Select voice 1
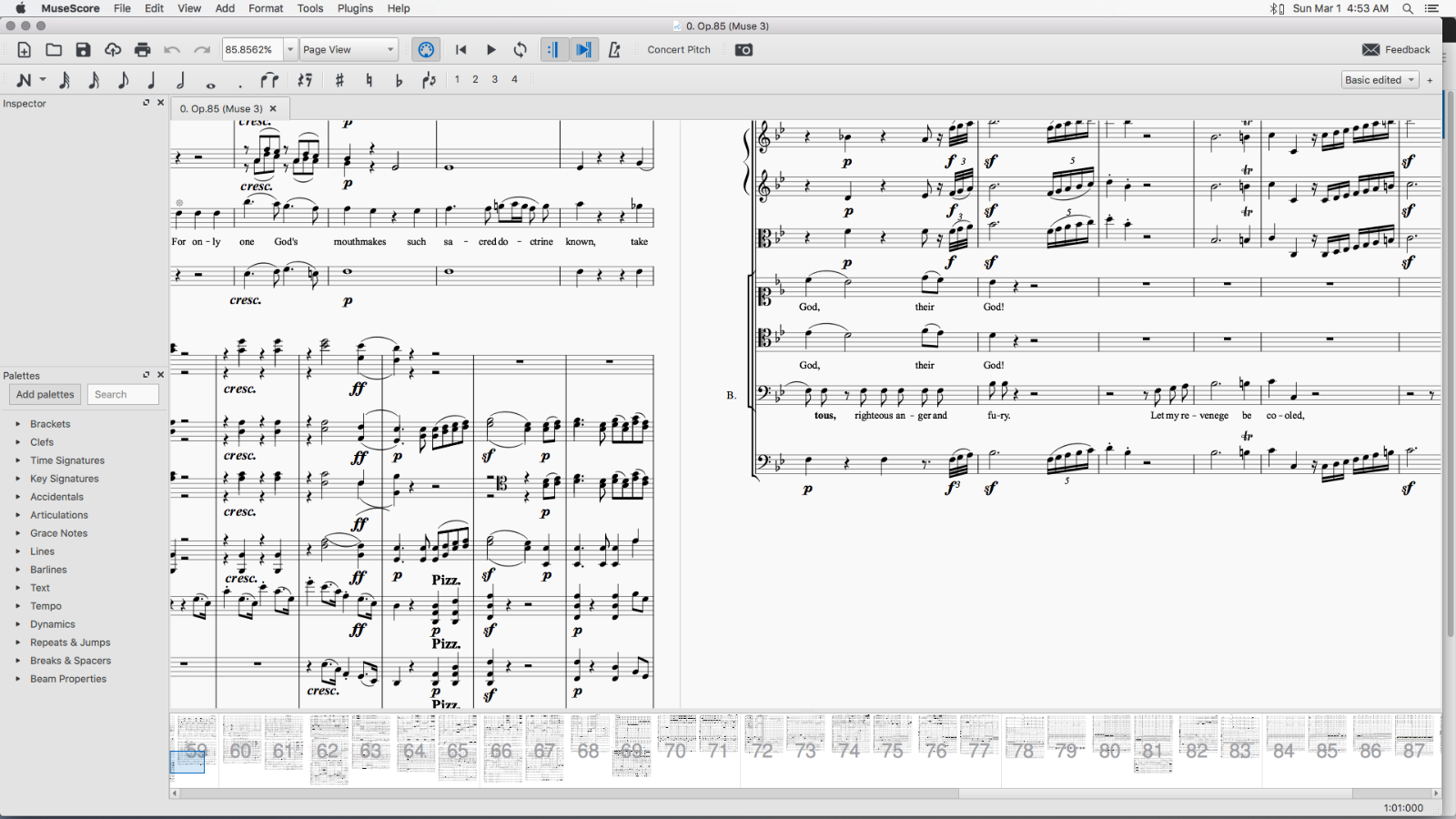Image resolution: width=1456 pixels, height=819 pixels. [457, 79]
